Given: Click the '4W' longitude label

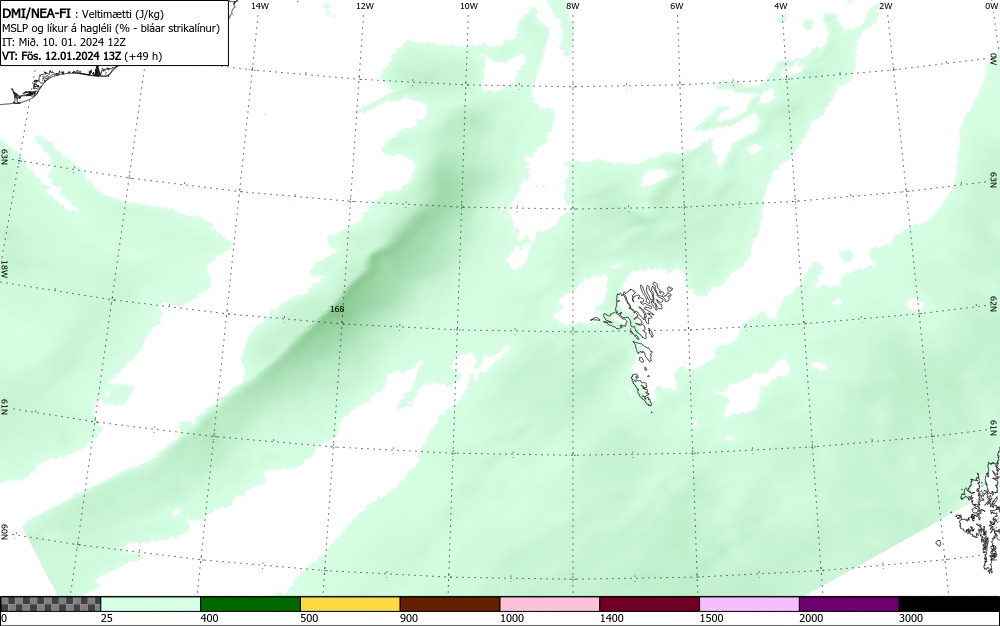Looking at the screenshot, I should 781,6.
